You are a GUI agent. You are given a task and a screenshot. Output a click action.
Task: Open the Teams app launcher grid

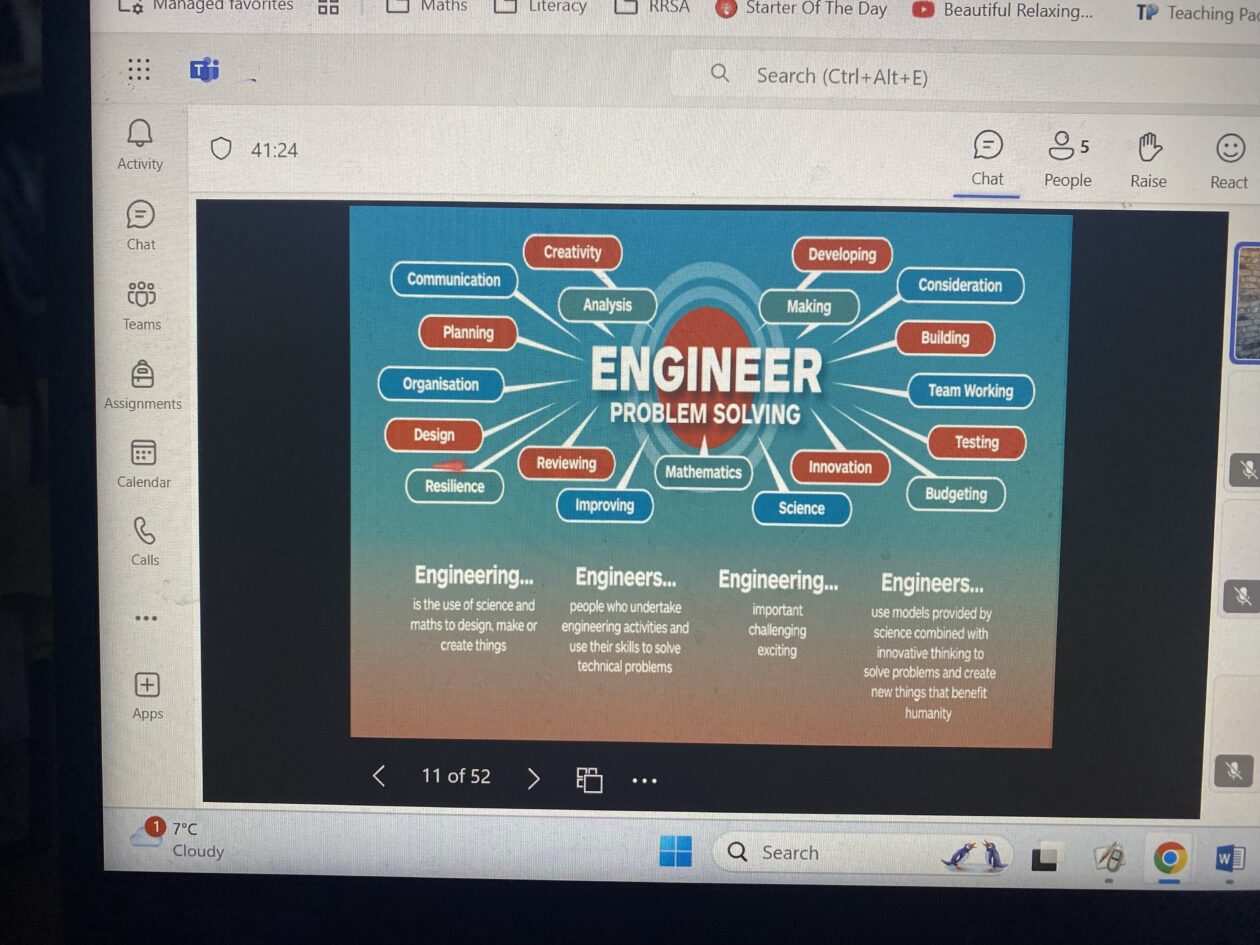pos(139,69)
